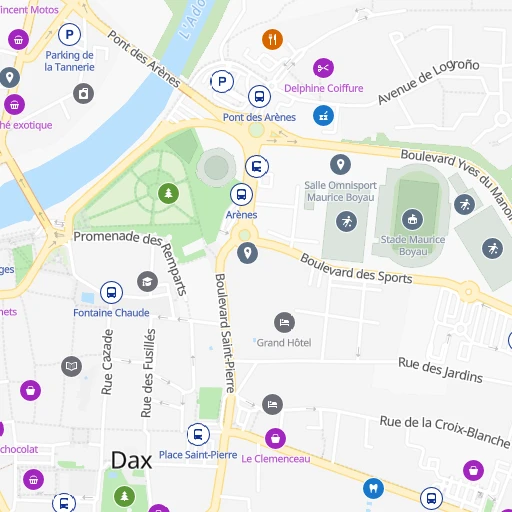The width and height of the screenshot is (512, 512).
Task: Select the green park tree icon near Arènes
Action: [168, 193]
